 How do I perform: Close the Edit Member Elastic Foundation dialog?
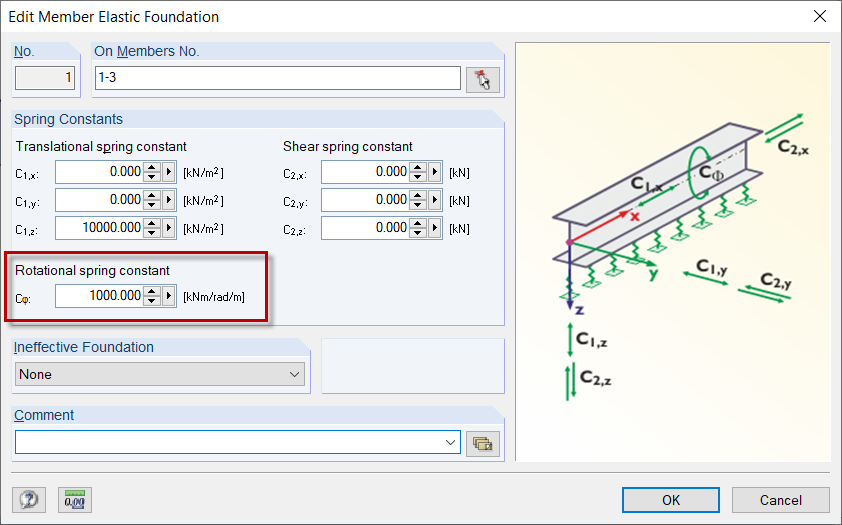pyautogui.click(x=819, y=17)
